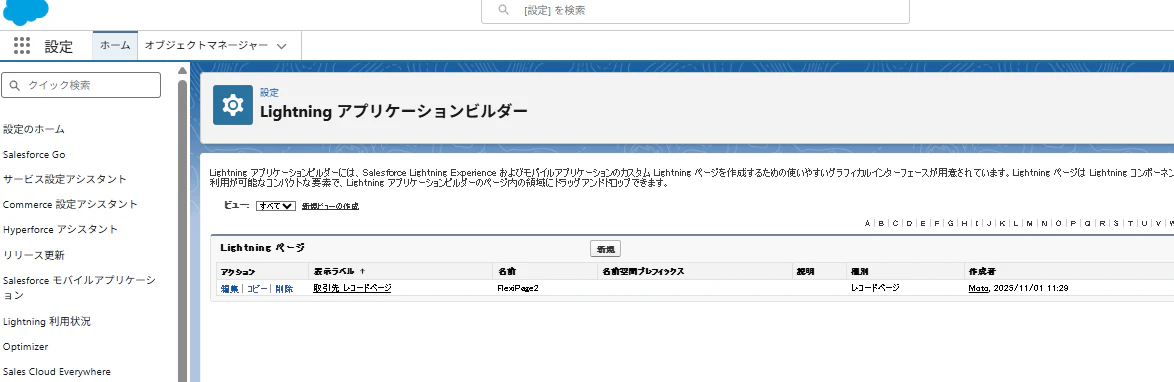The image size is (1174, 382).
Task: Sort by the 作成者 column header
Action: pyautogui.click(x=982, y=271)
